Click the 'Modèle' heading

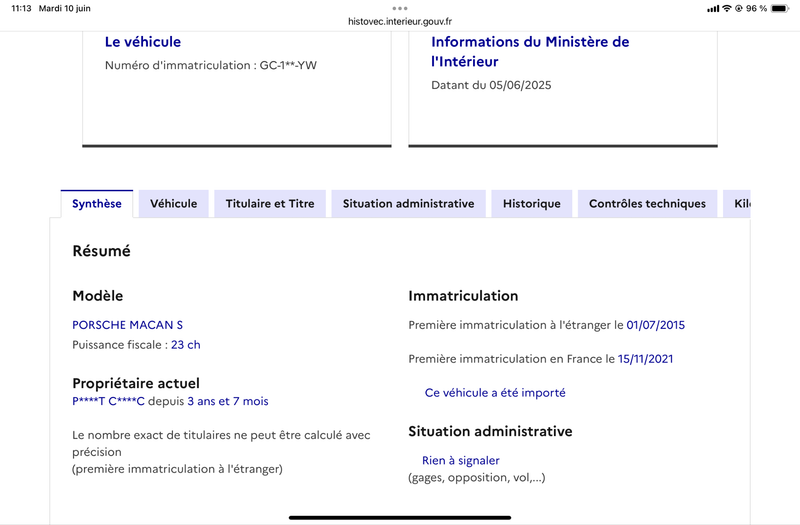(x=97, y=296)
